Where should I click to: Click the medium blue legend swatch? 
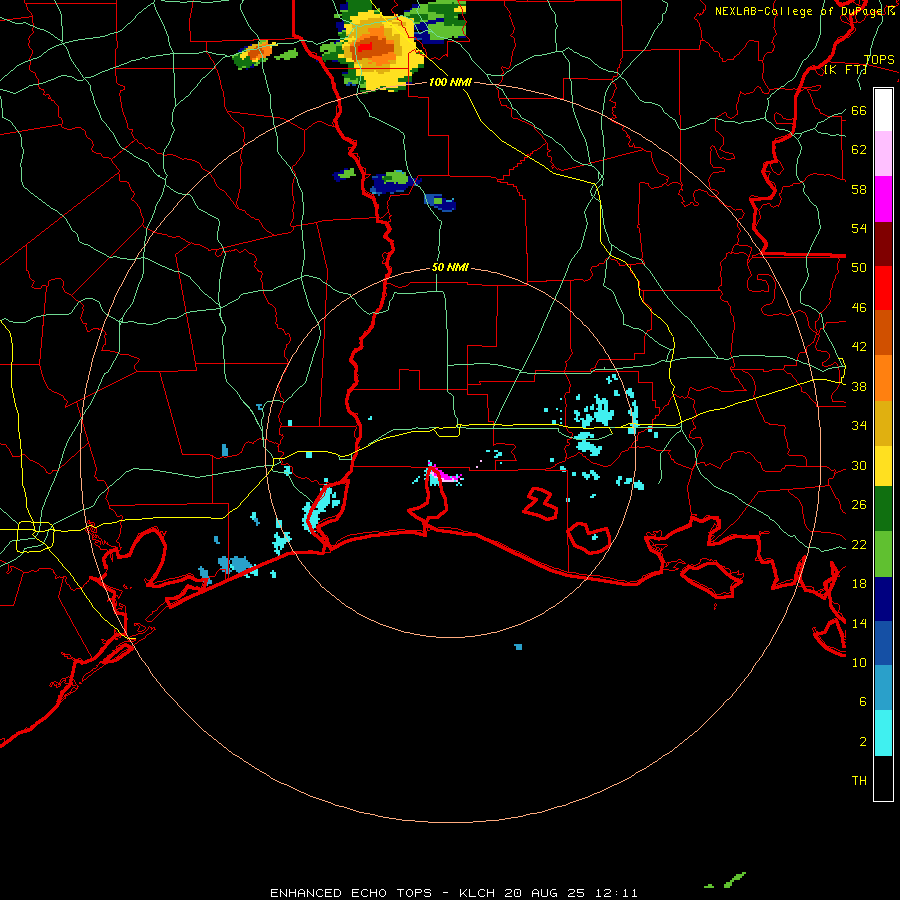coord(883,643)
